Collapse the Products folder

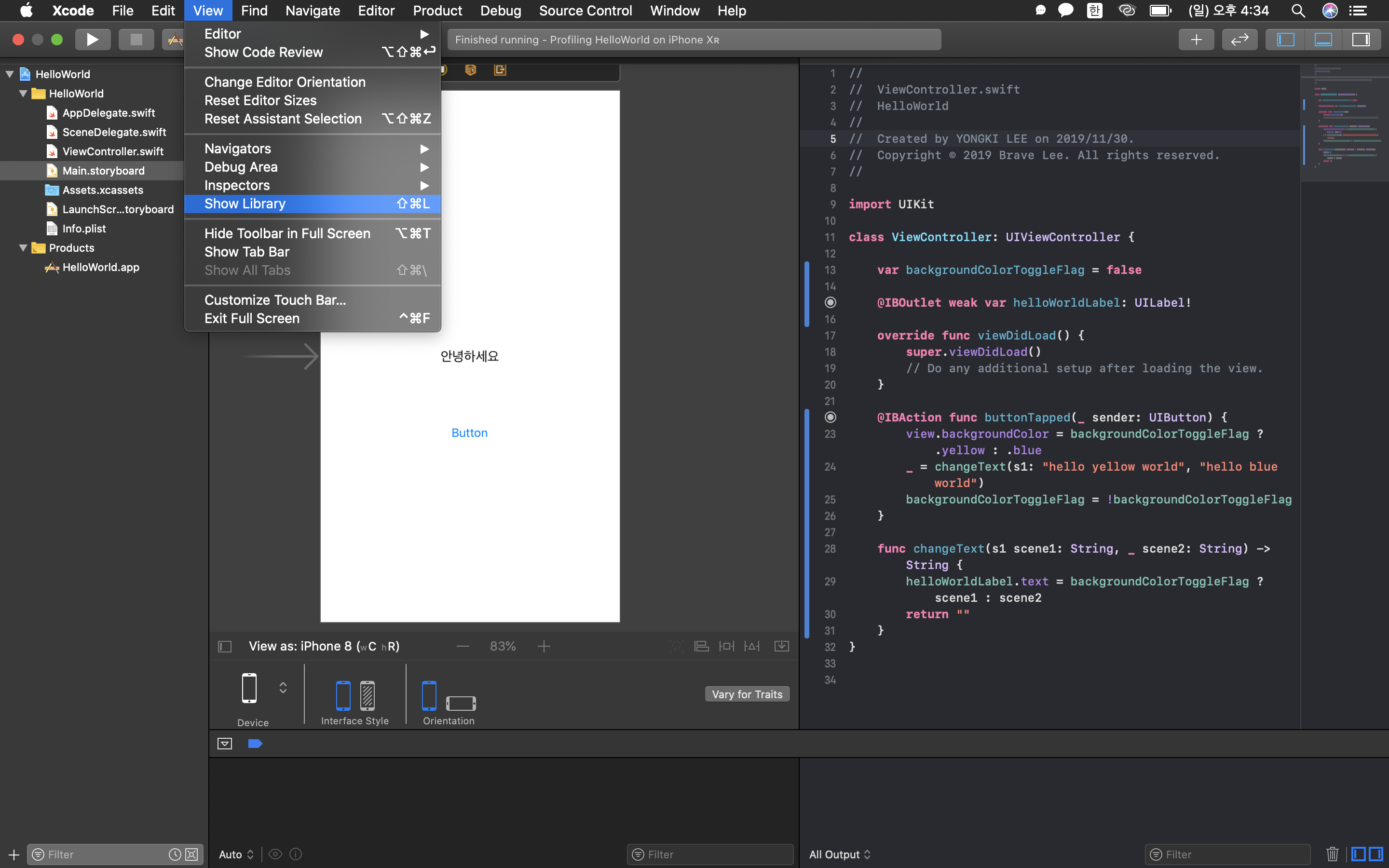pos(24,248)
